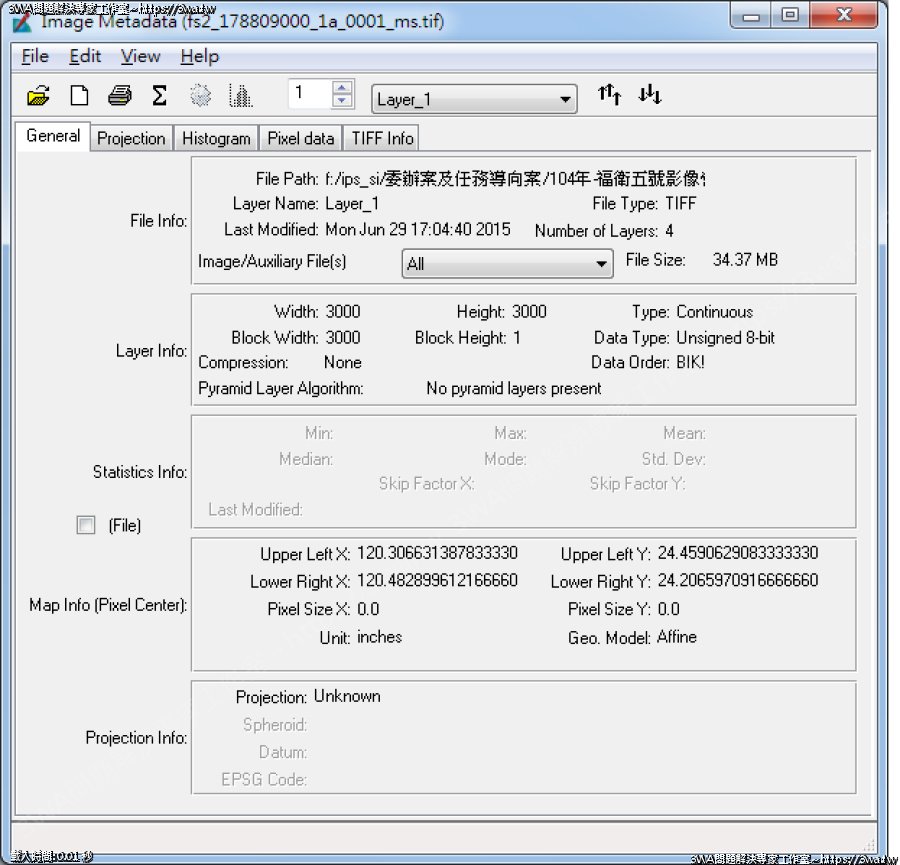This screenshot has width=900, height=865.
Task: Click the greyed-out gear icon in toolbar
Action: (x=201, y=96)
